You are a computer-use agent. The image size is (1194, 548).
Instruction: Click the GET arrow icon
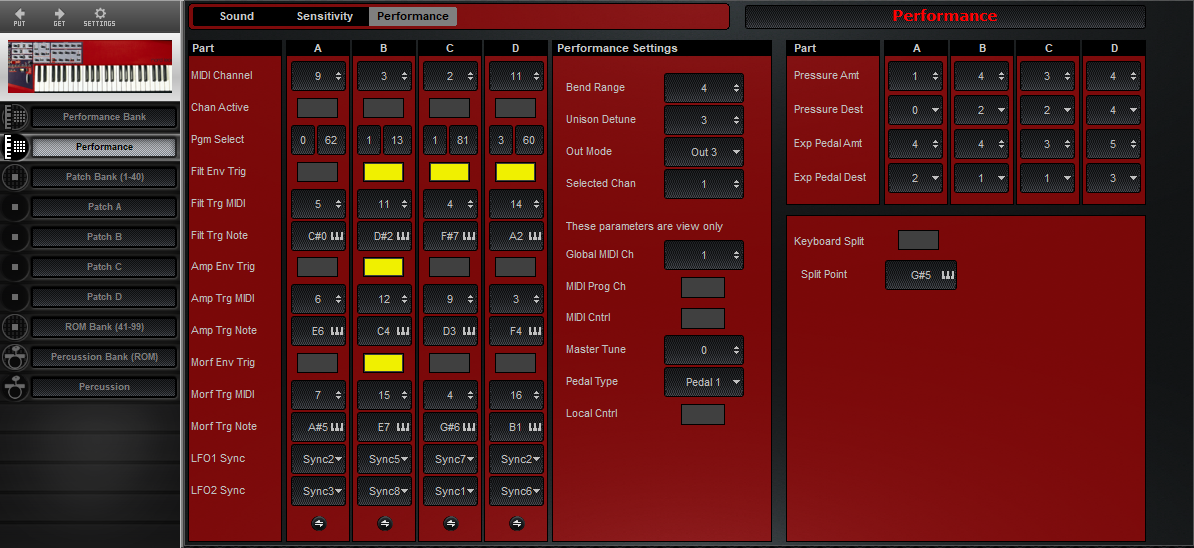59,14
